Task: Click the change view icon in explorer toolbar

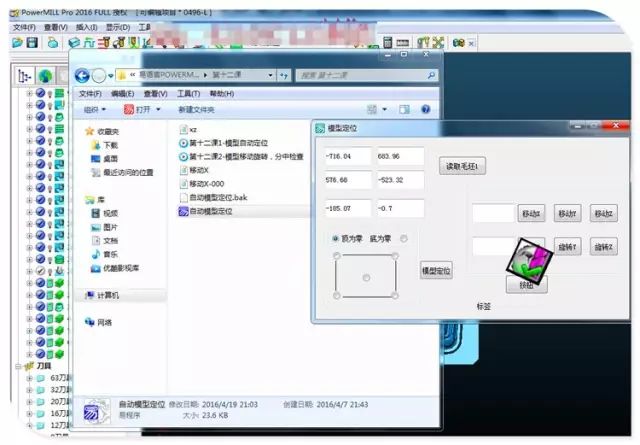Action: 372,109
